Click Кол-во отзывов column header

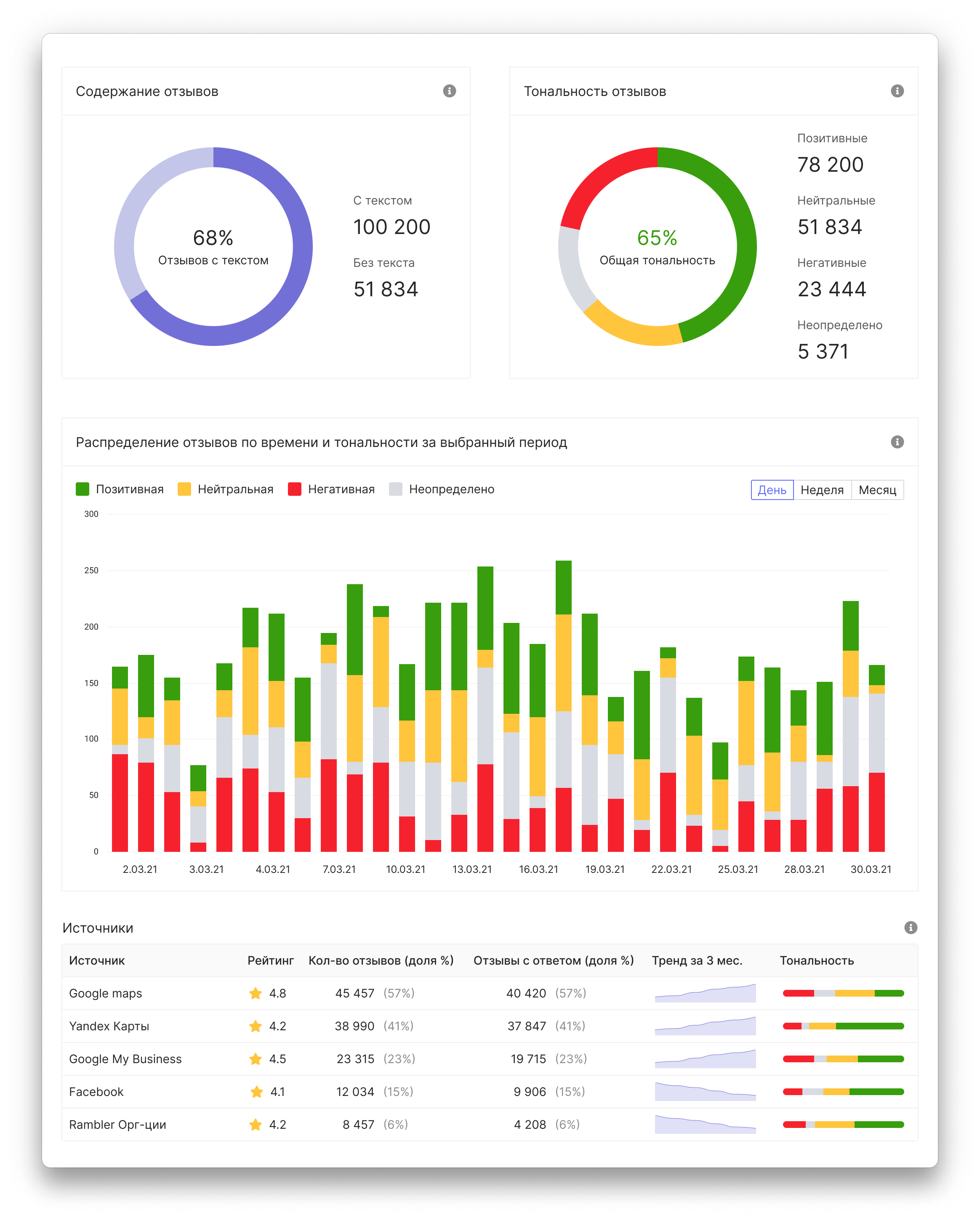click(381, 960)
